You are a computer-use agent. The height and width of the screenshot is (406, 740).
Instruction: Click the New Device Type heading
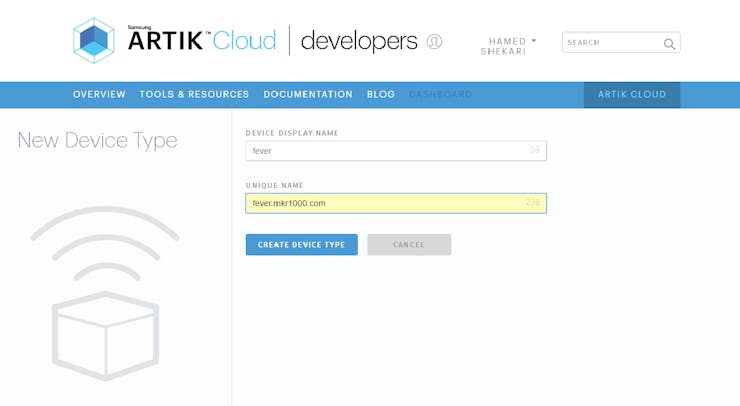97,141
